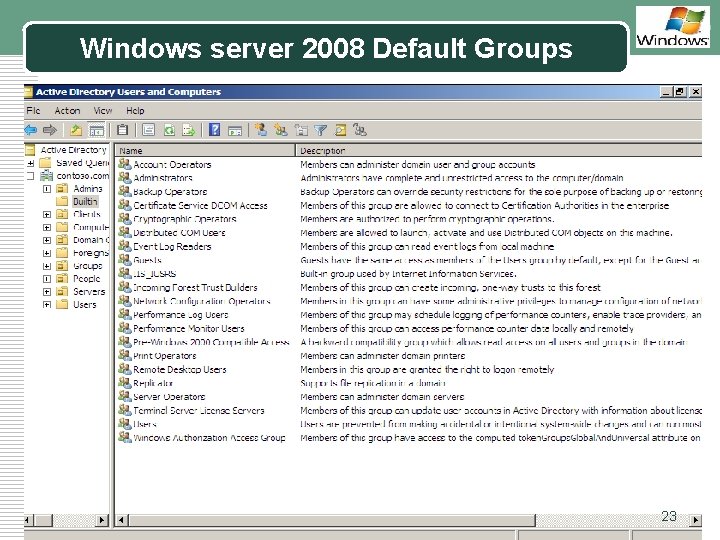Click the Server Operators group icon
This screenshot has width=720, height=540.
[x=124, y=396]
